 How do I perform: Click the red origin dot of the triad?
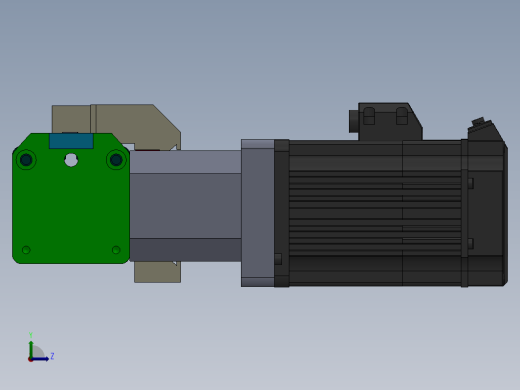(30, 359)
